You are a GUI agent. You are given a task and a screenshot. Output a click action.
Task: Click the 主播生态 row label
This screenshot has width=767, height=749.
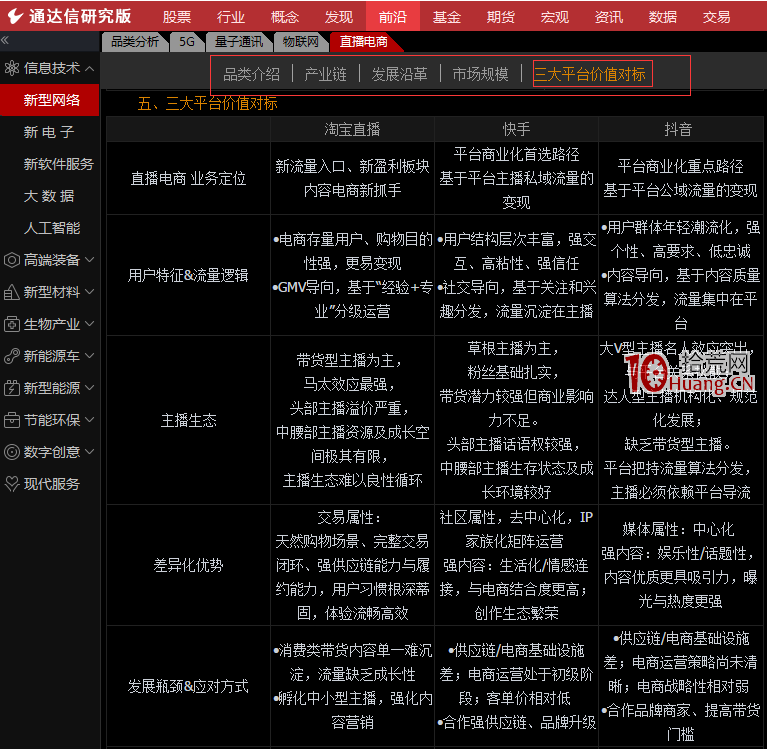(188, 420)
